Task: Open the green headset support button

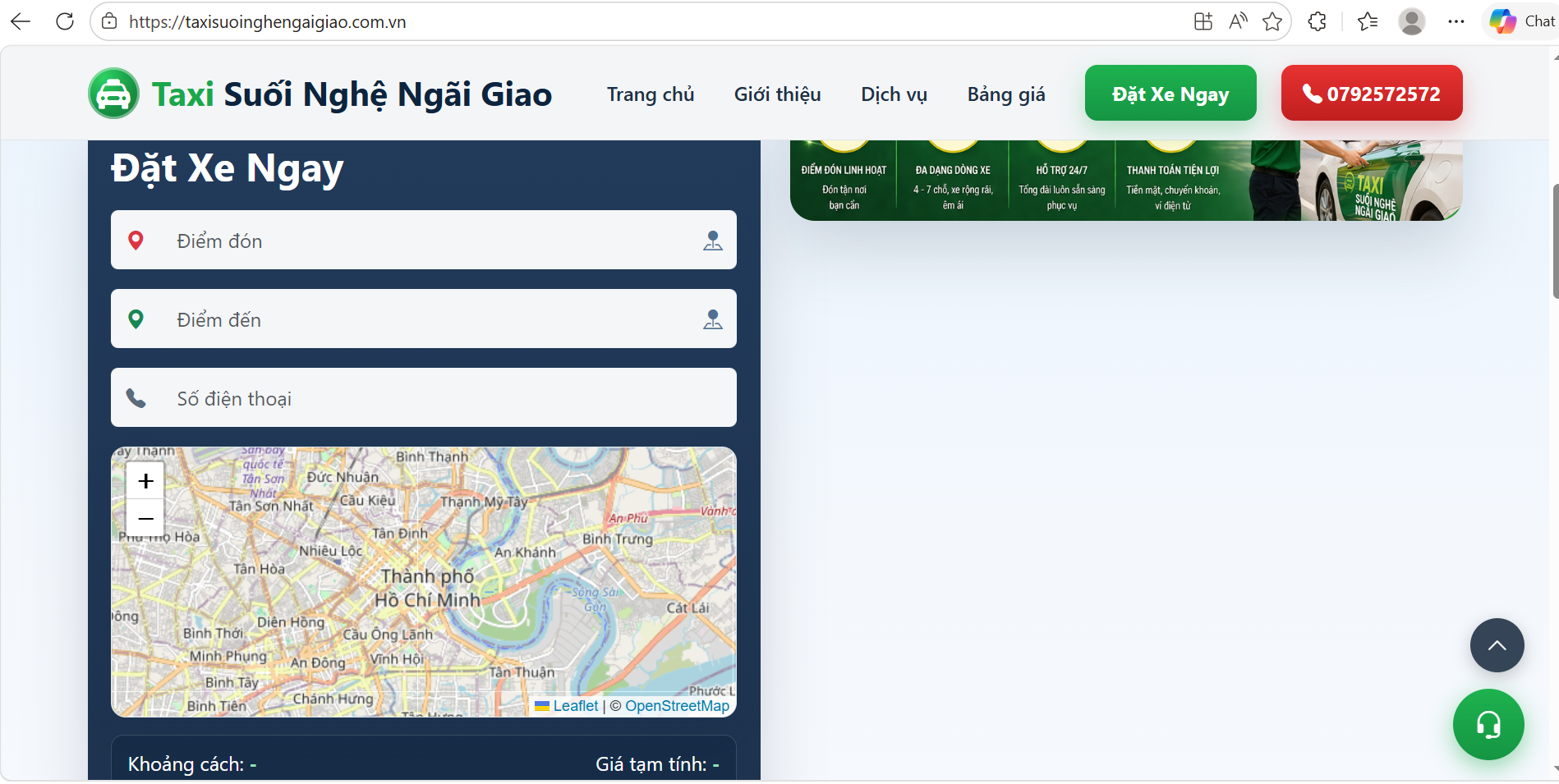Action: (1488, 724)
